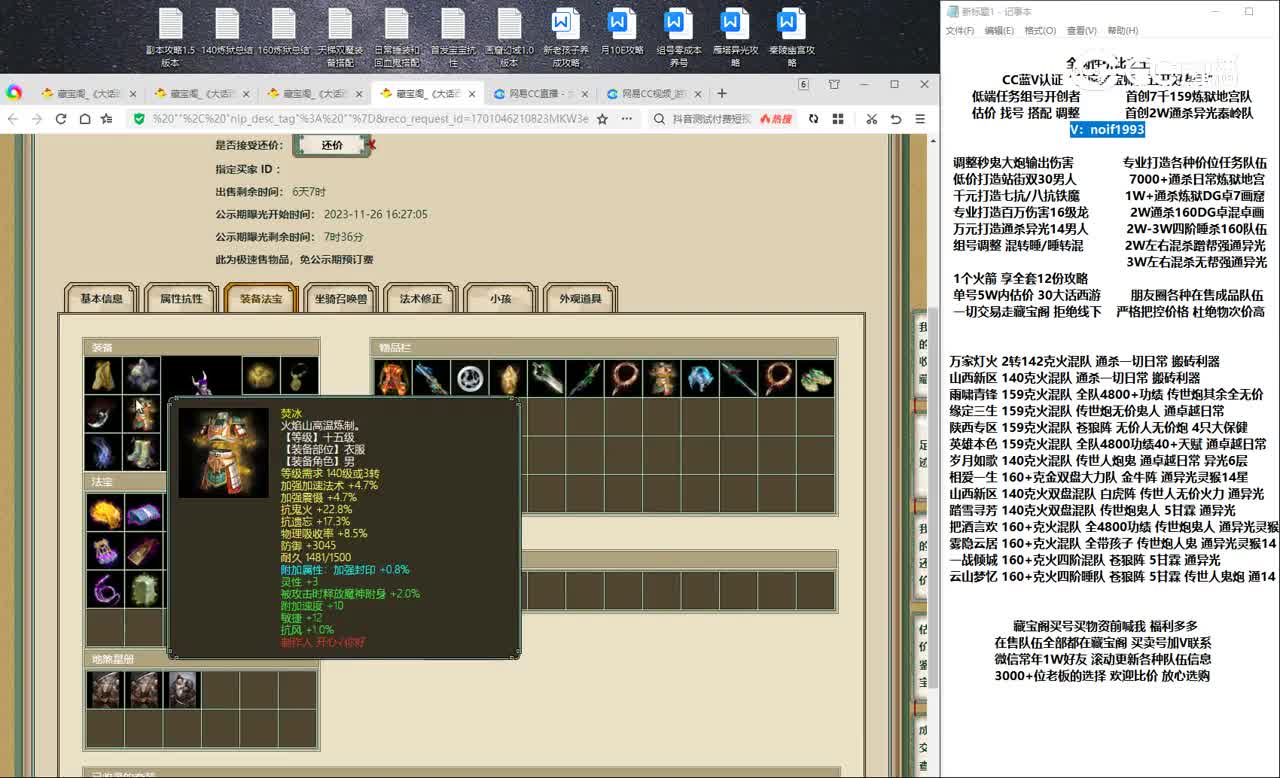The image size is (1280, 778).
Task: Switch to 网易CC视频 browser tab
Action: tap(655, 94)
